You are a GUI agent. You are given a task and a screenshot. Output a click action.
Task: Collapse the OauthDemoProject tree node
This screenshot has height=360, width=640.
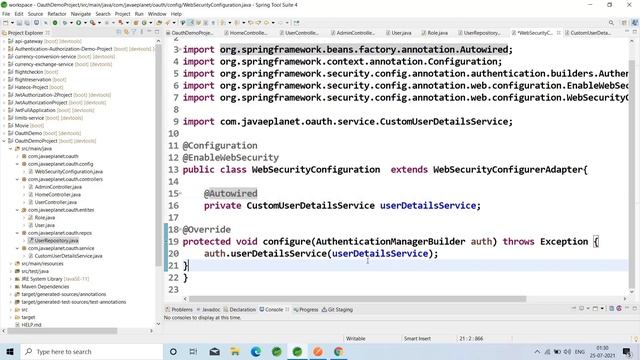pos(4,141)
